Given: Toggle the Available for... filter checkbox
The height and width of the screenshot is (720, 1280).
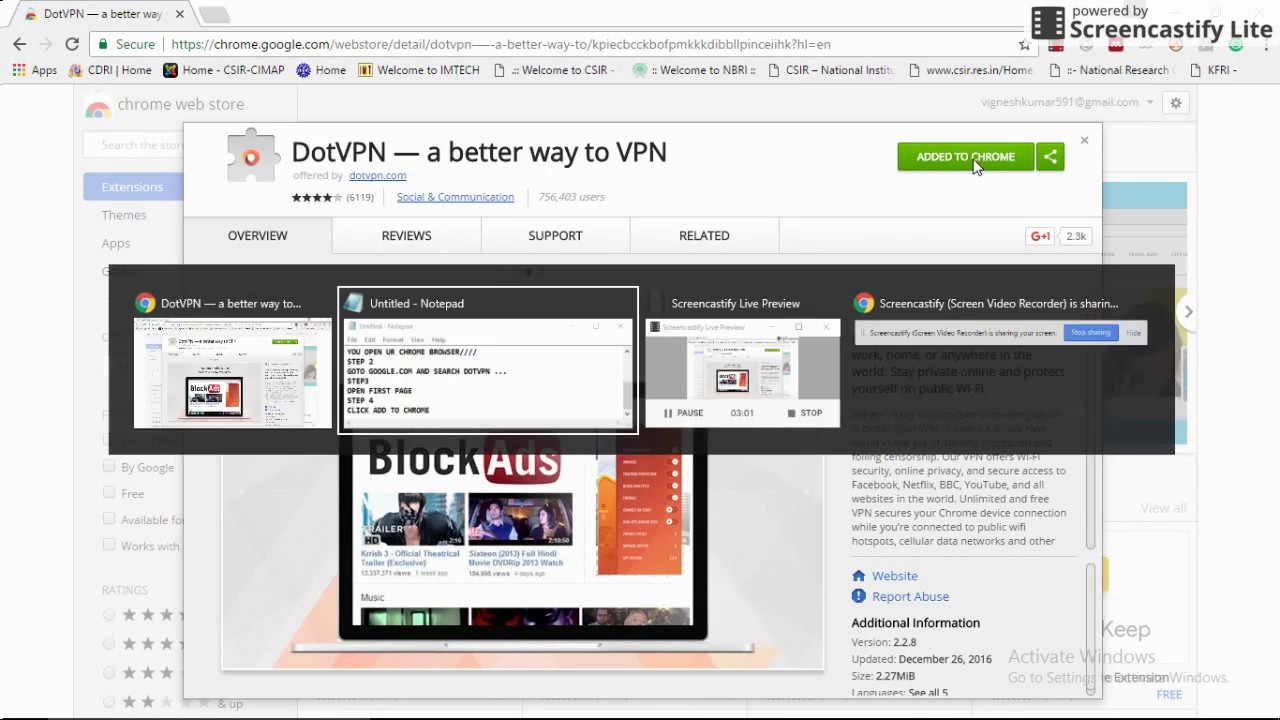Looking at the screenshot, I should coord(109,518).
